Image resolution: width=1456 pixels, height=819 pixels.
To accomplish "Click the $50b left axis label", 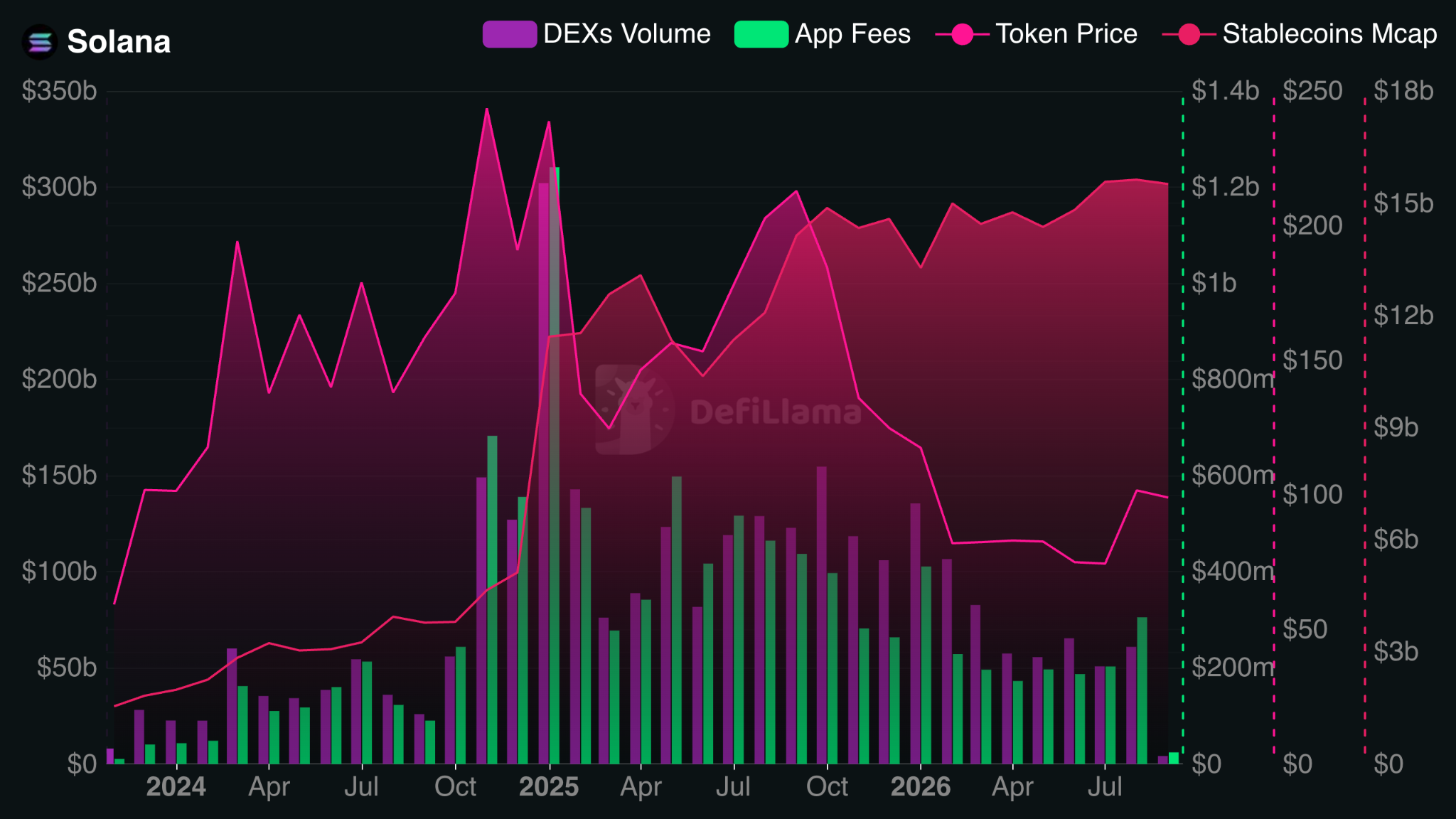I will pyautogui.click(x=67, y=668).
